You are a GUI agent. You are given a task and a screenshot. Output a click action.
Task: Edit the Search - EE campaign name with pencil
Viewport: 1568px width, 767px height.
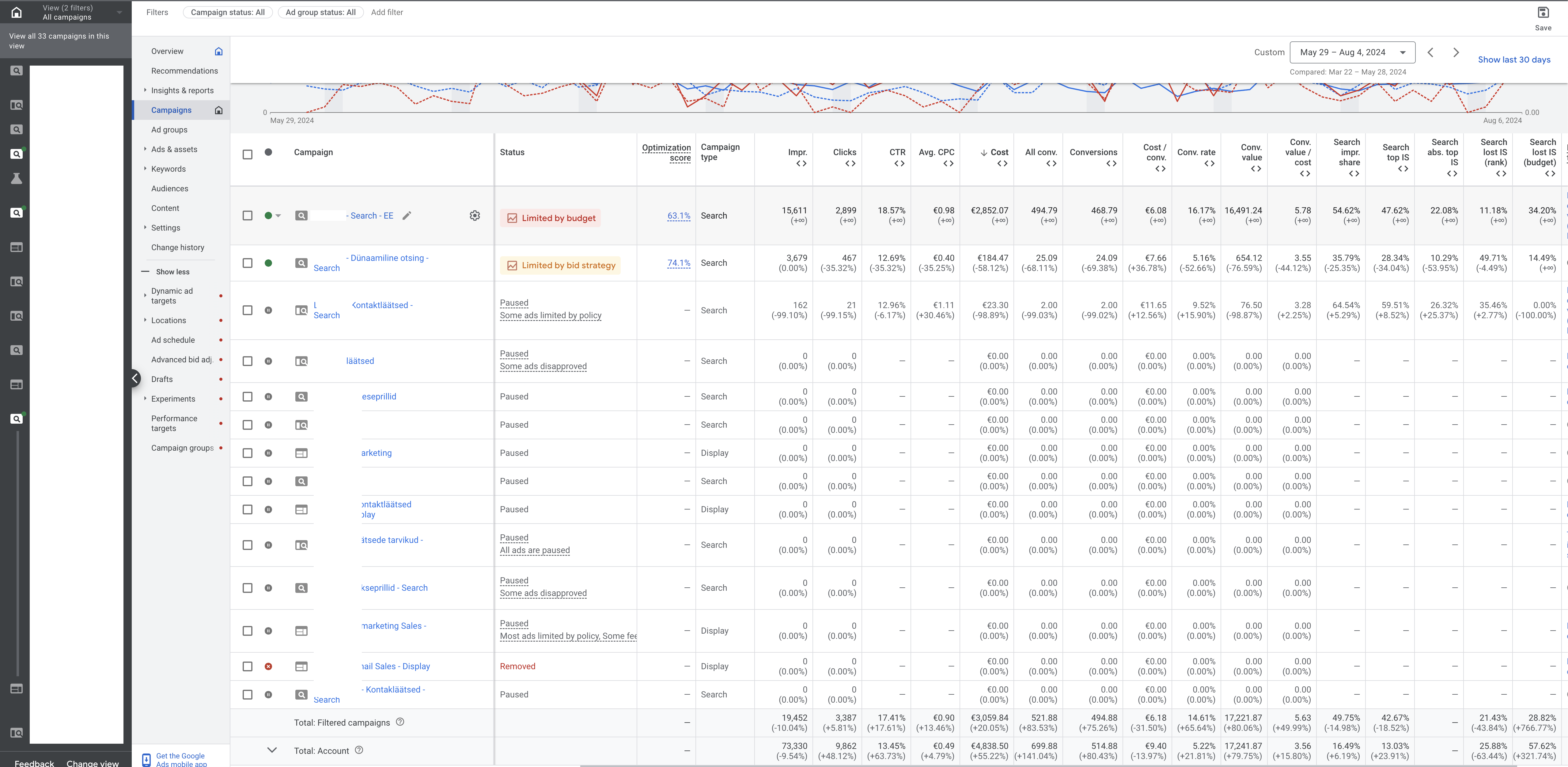(407, 216)
